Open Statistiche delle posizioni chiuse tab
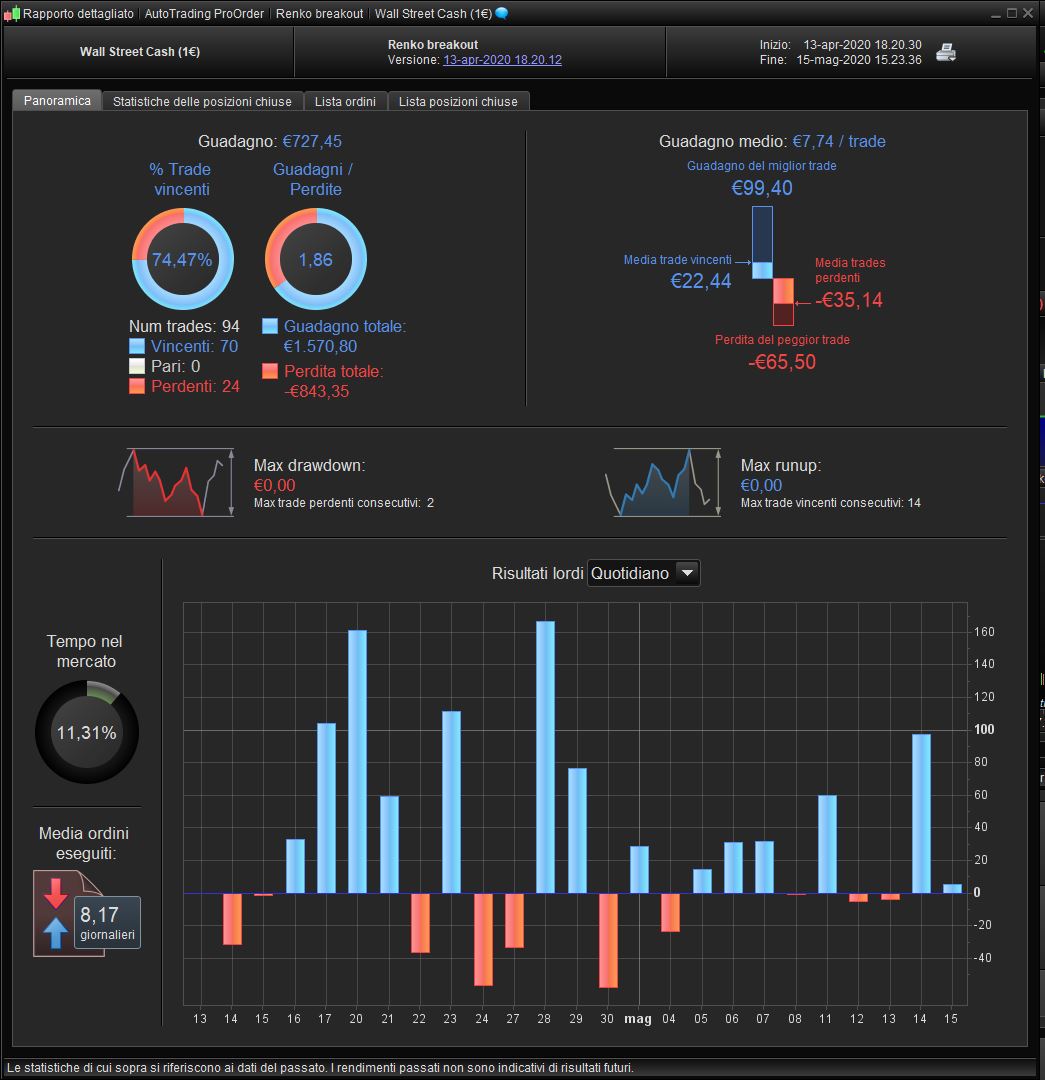This screenshot has height=1080, width=1045. tap(203, 101)
